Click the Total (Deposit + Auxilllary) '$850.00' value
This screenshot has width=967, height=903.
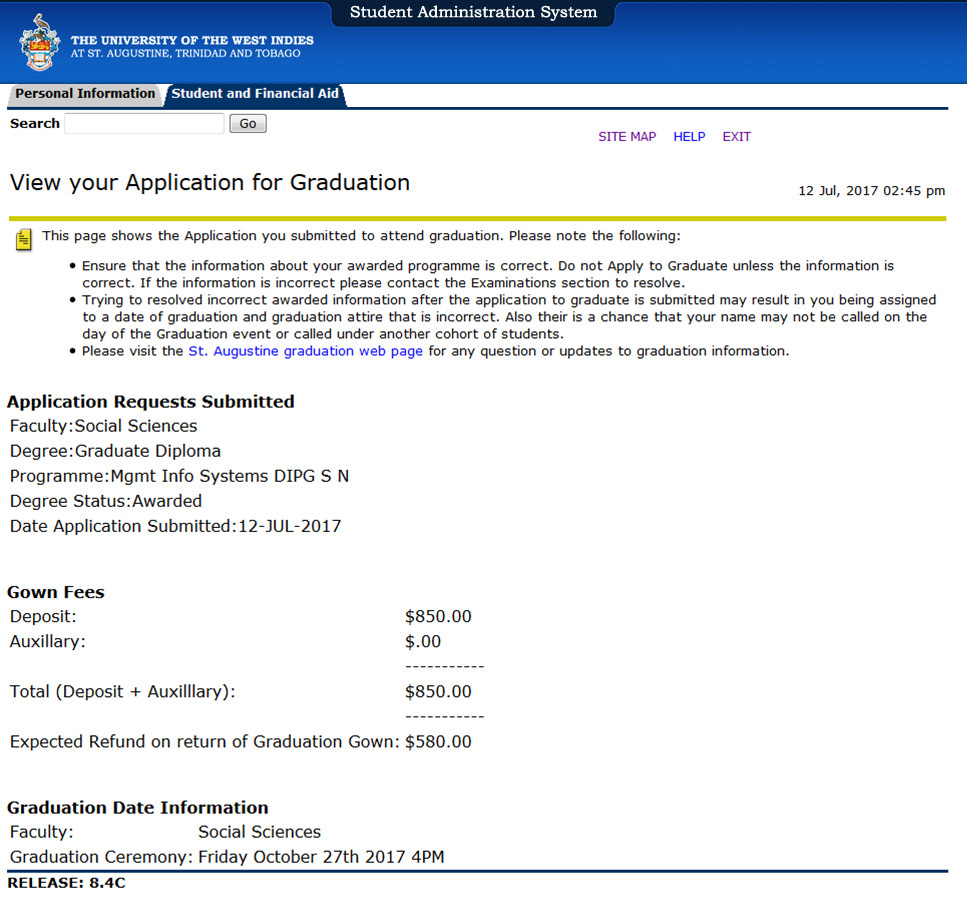pos(438,691)
